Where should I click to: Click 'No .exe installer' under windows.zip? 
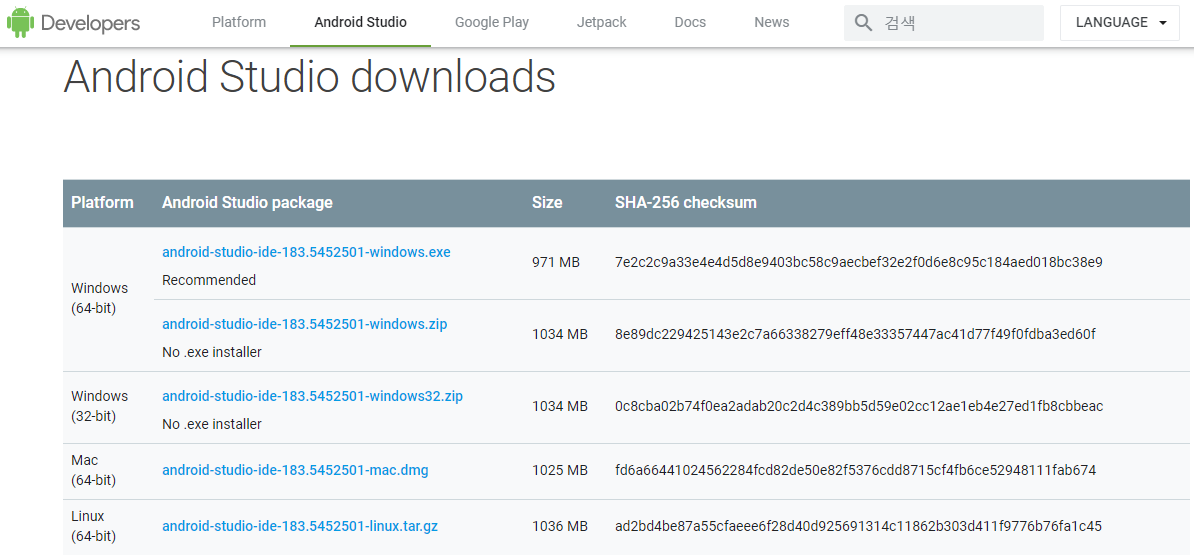[x=212, y=352]
